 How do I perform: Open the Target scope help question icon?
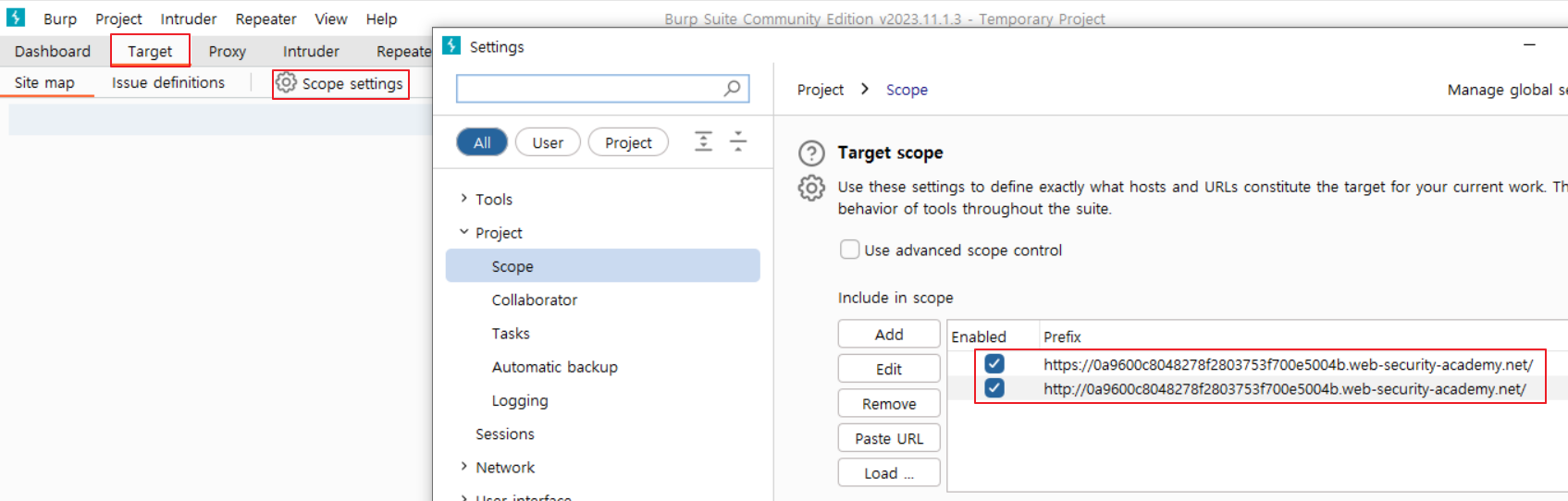point(811,153)
